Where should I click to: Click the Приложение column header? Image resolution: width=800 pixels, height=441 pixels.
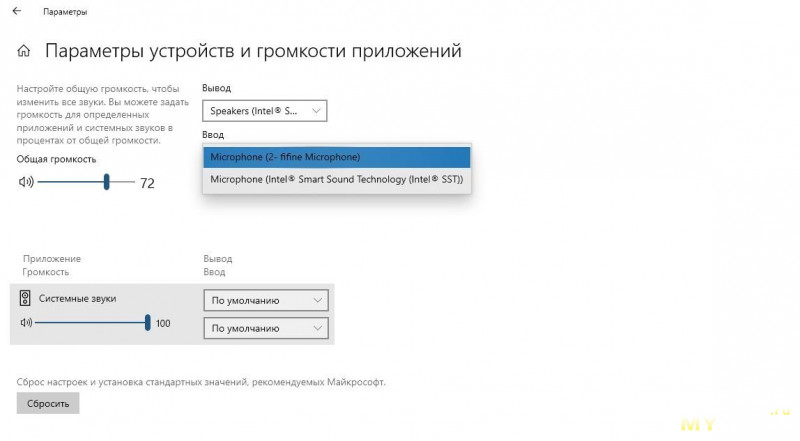pyautogui.click(x=51, y=259)
